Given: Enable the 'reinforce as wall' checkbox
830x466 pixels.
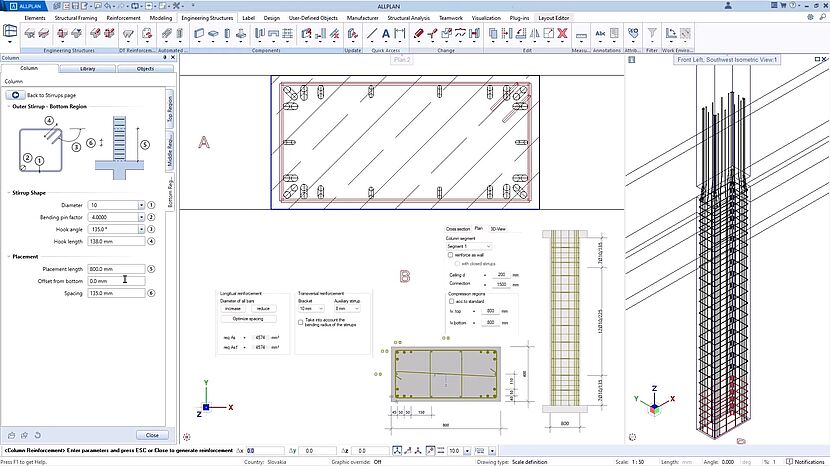Looking at the screenshot, I should tap(449, 255).
